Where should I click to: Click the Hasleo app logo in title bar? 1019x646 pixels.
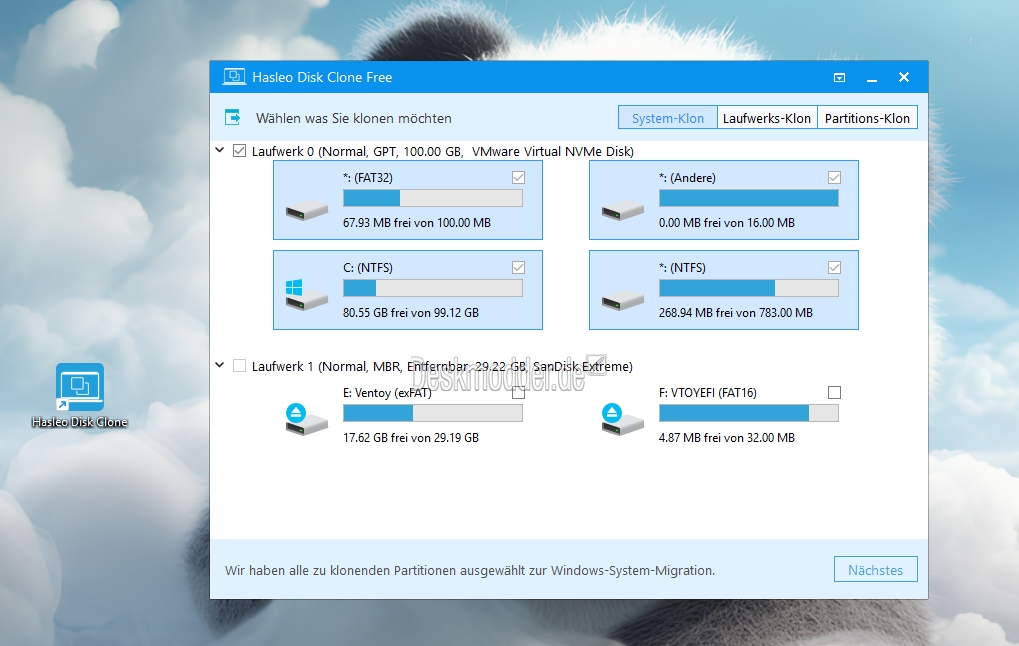point(234,77)
